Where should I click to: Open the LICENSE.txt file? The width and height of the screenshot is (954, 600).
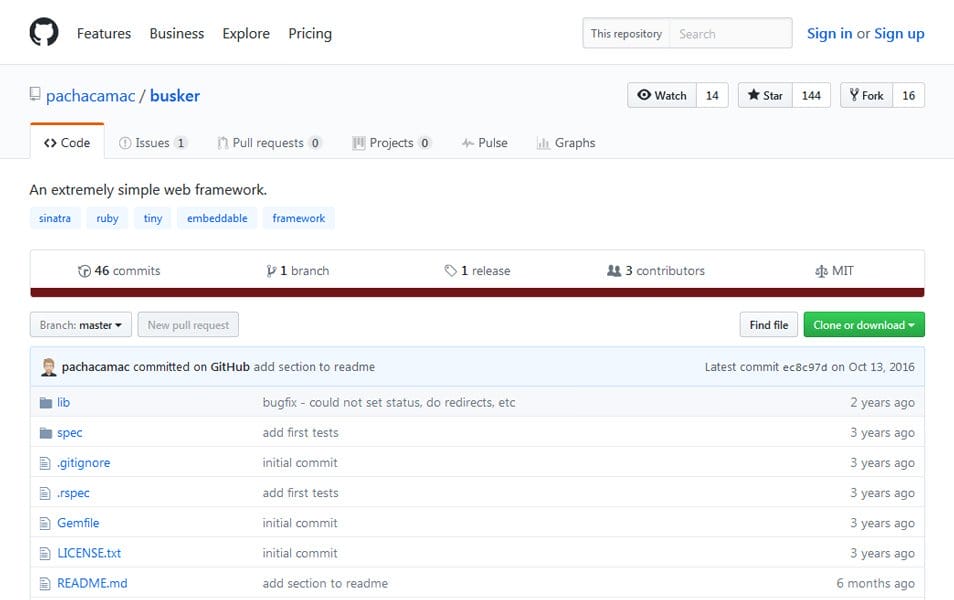(89, 554)
